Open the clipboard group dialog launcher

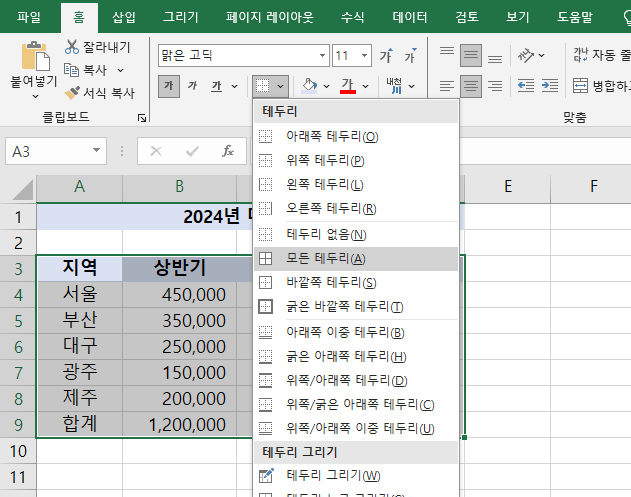pos(142,118)
